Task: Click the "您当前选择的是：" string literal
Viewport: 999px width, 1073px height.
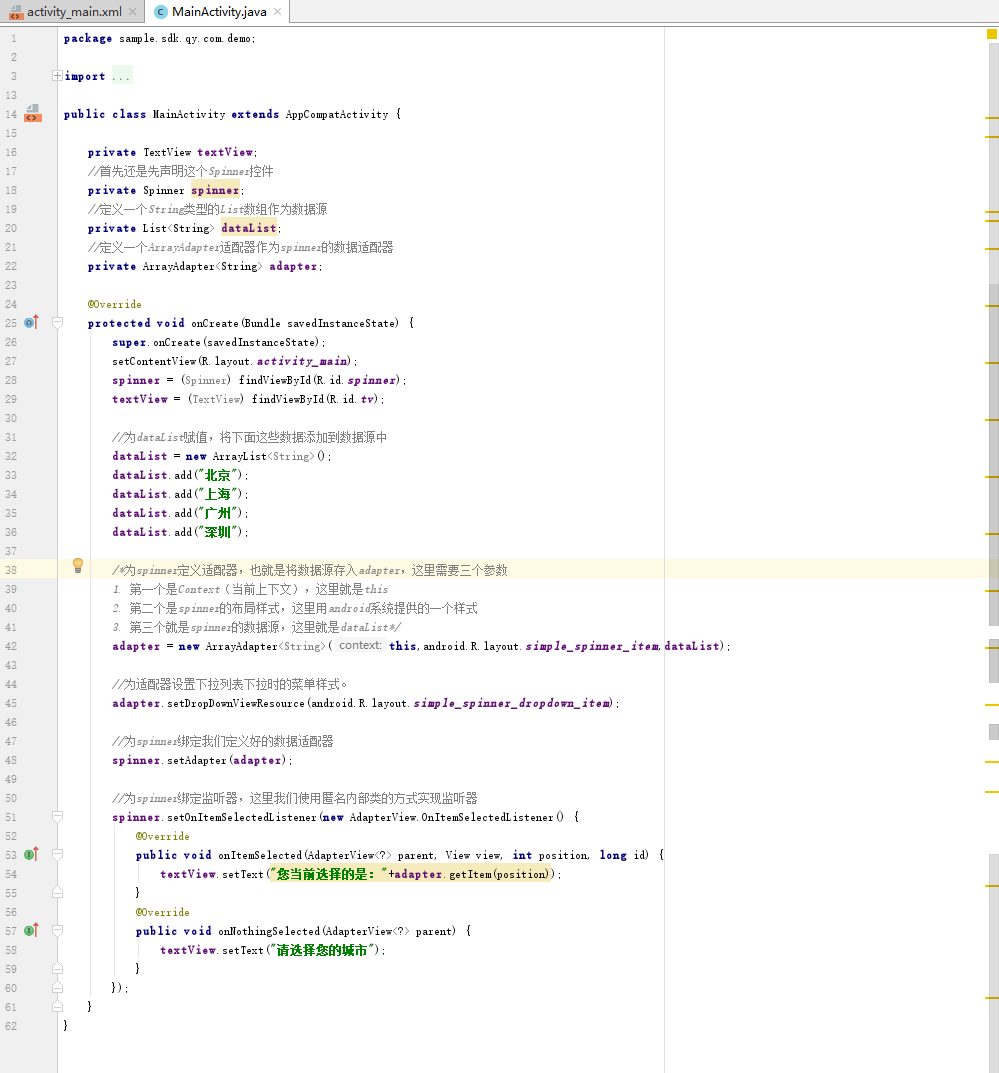Action: (328, 875)
